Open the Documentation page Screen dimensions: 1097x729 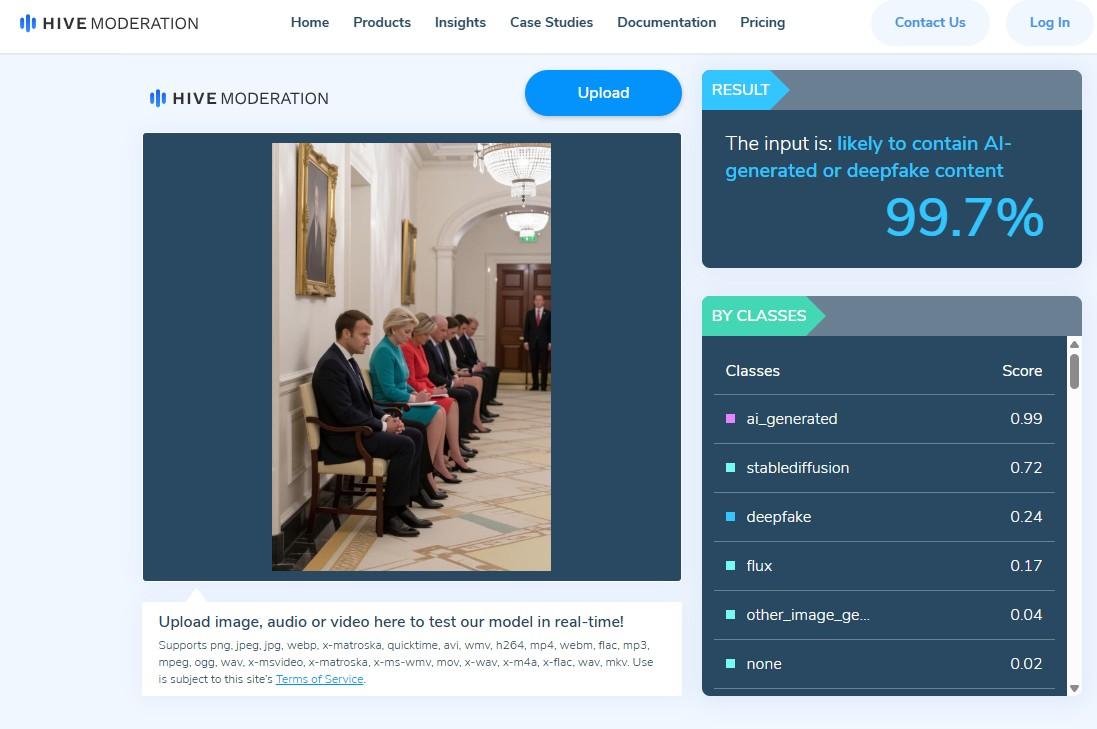click(x=667, y=22)
